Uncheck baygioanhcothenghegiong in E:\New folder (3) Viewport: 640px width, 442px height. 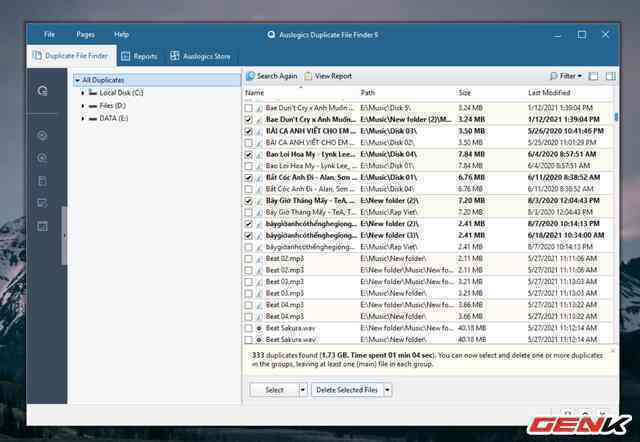click(248, 236)
